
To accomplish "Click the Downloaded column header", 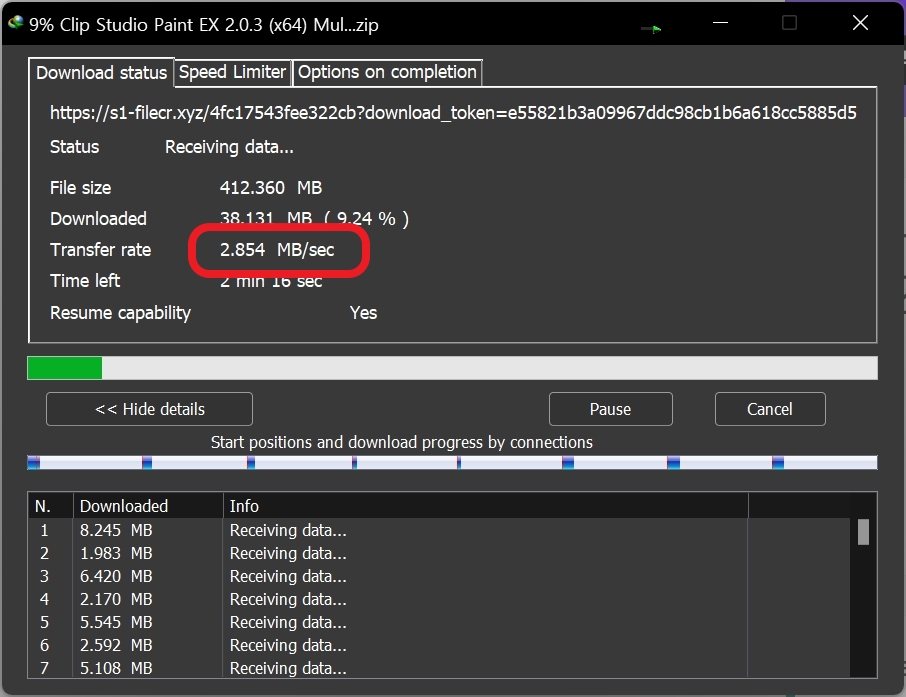I will [148, 506].
